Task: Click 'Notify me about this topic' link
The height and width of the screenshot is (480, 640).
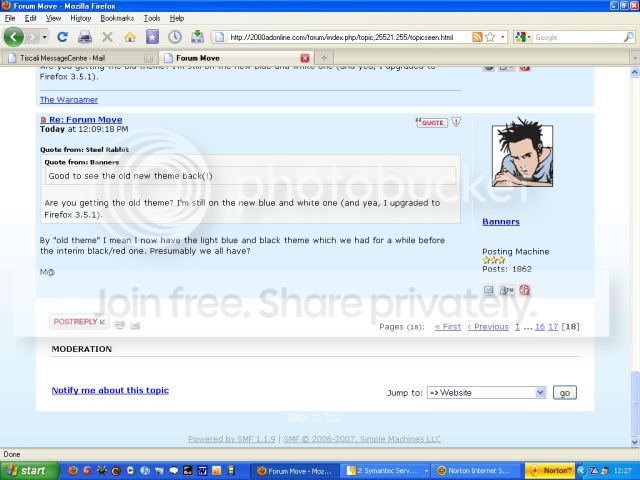Action: [x=110, y=390]
